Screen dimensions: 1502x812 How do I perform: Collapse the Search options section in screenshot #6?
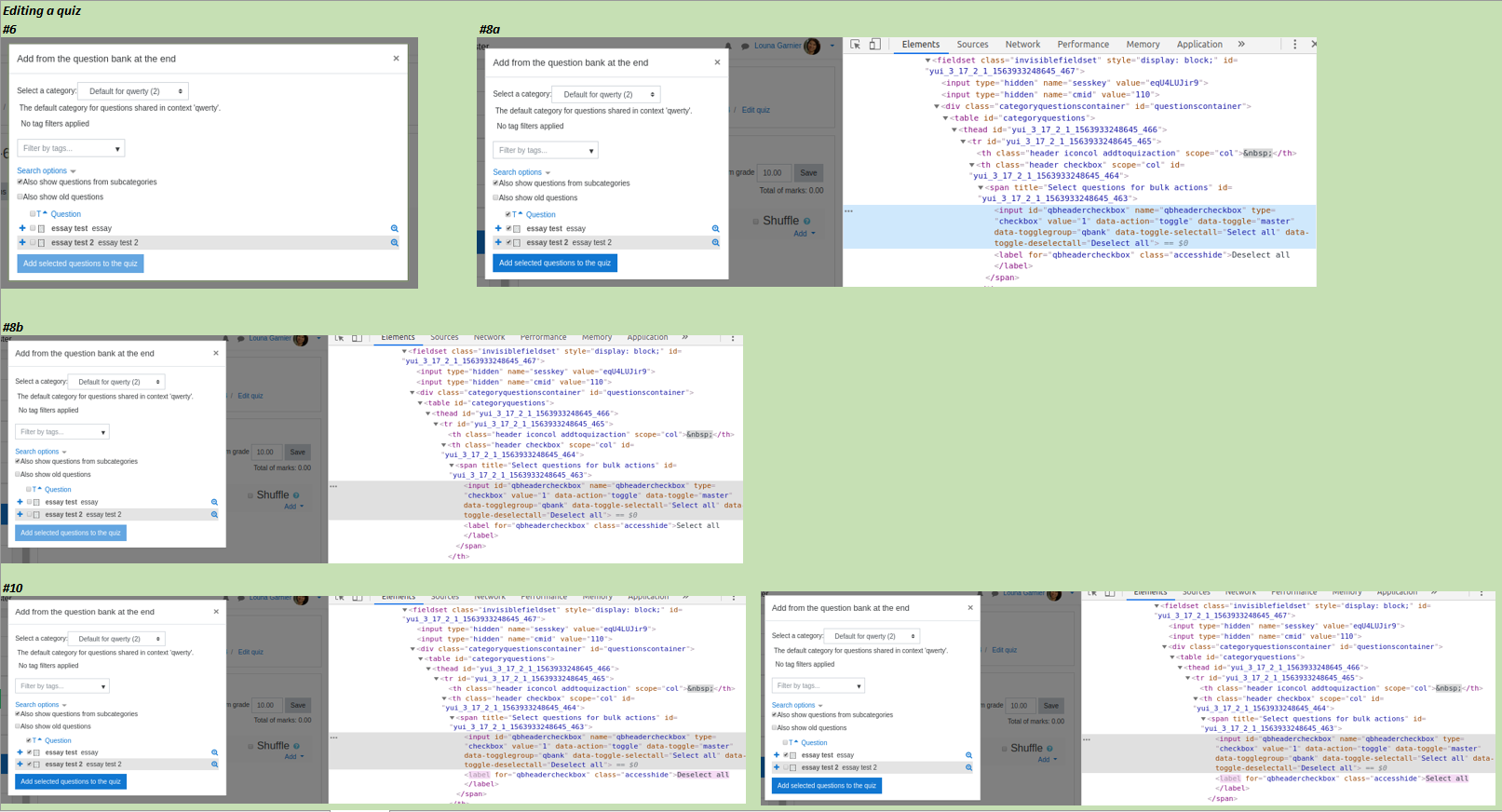coord(47,171)
